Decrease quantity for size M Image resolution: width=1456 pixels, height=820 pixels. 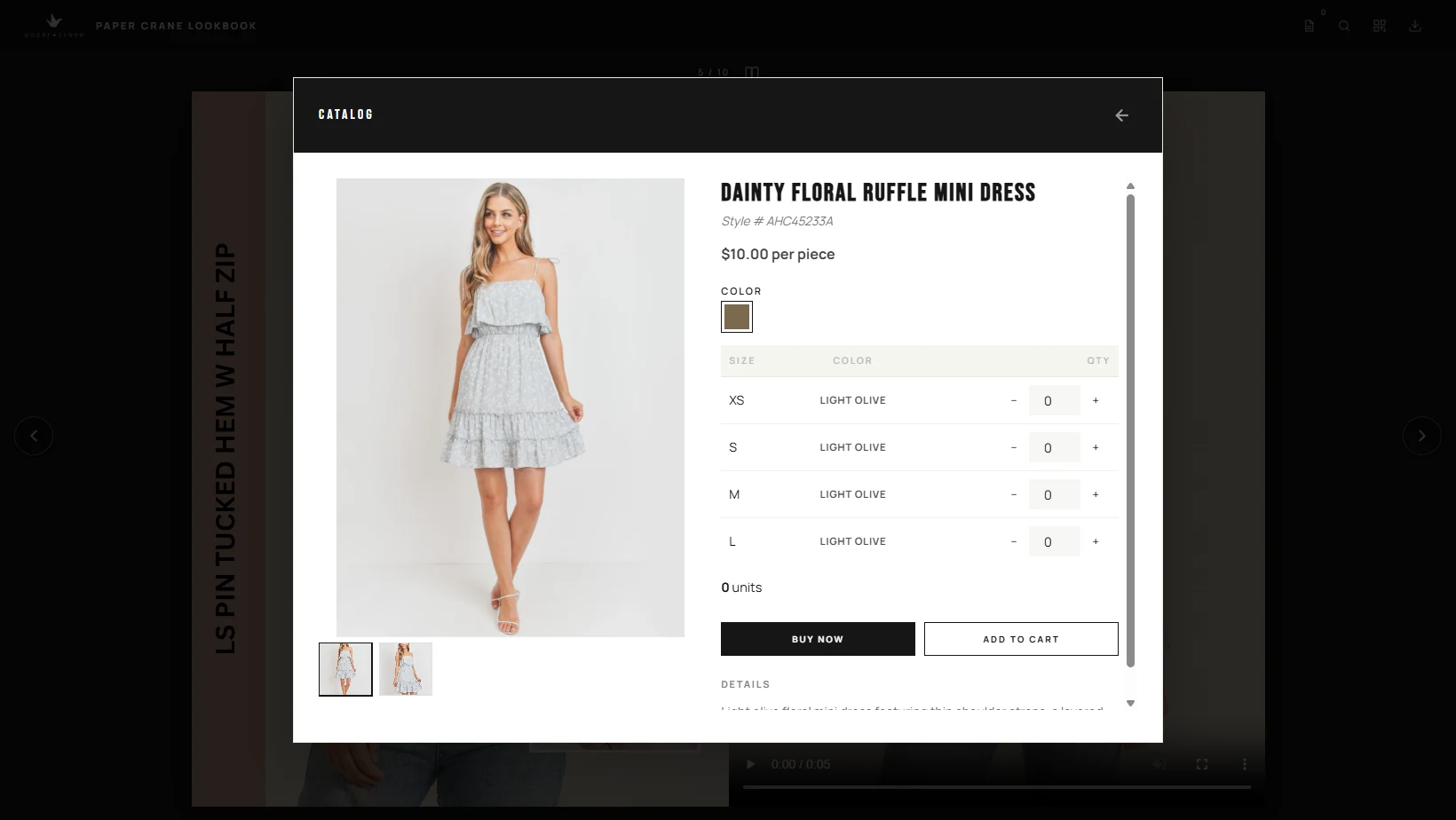coord(1014,494)
